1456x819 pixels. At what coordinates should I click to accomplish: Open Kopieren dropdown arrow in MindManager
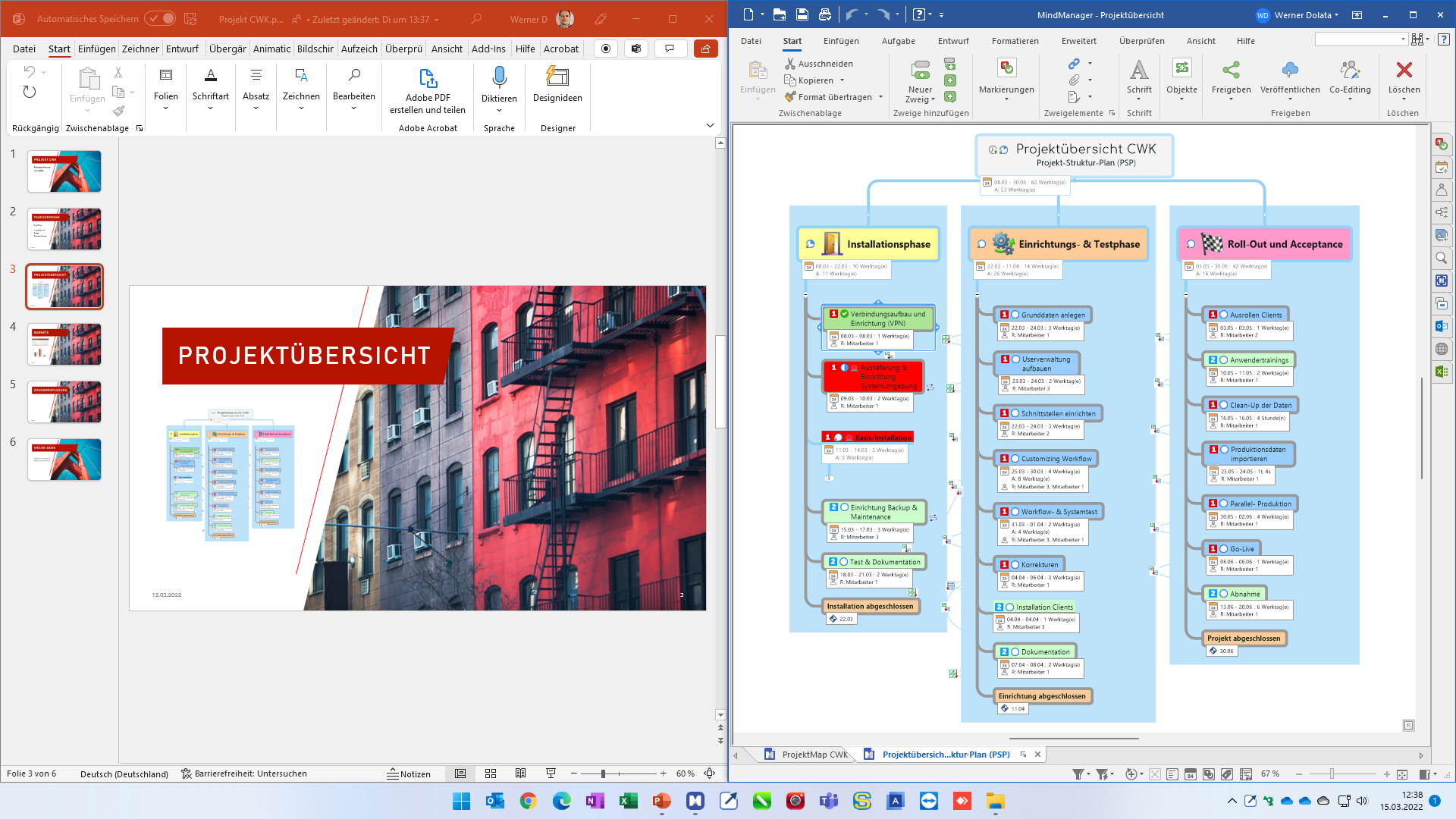point(842,80)
